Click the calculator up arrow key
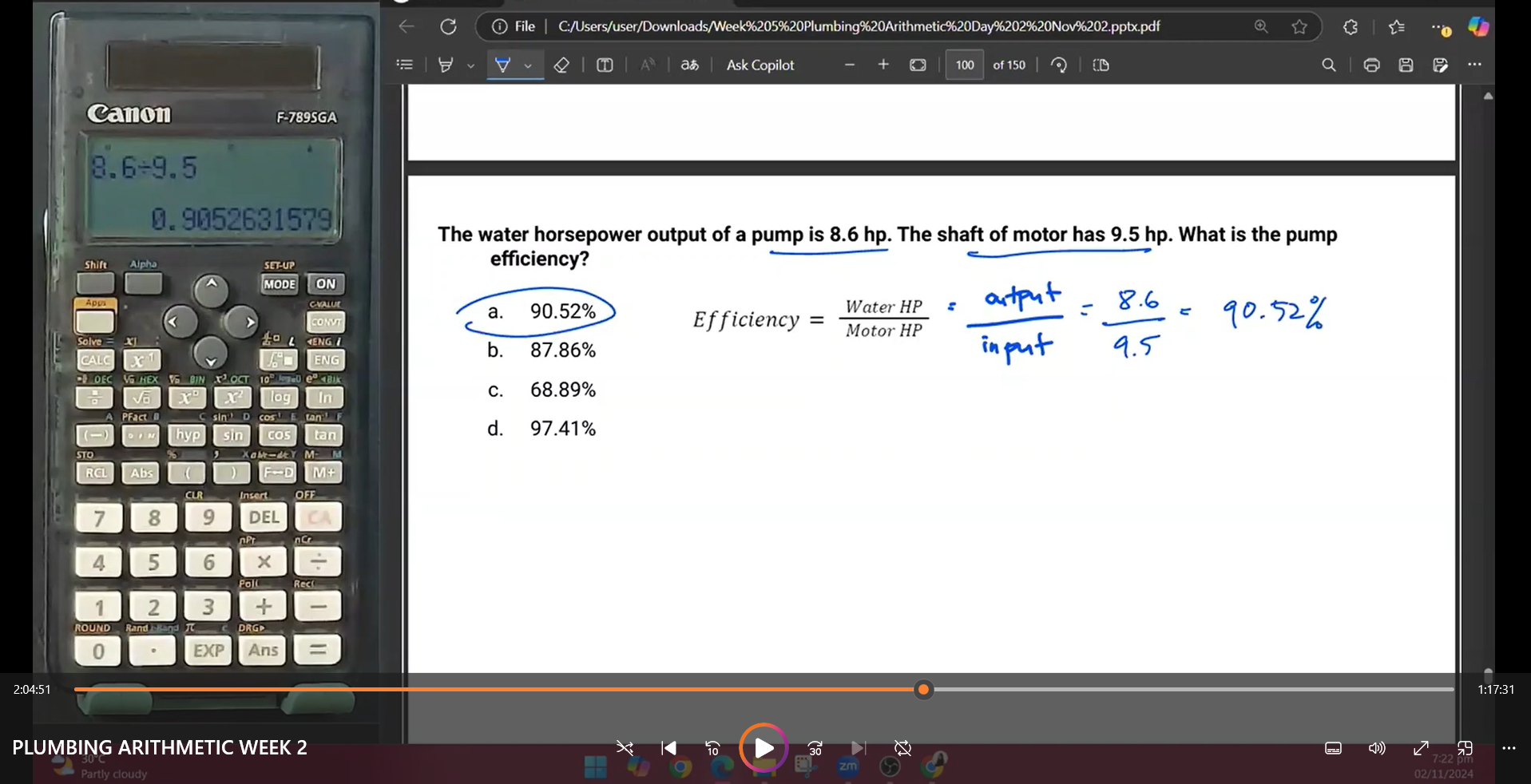This screenshot has height=784, width=1531. point(211,289)
